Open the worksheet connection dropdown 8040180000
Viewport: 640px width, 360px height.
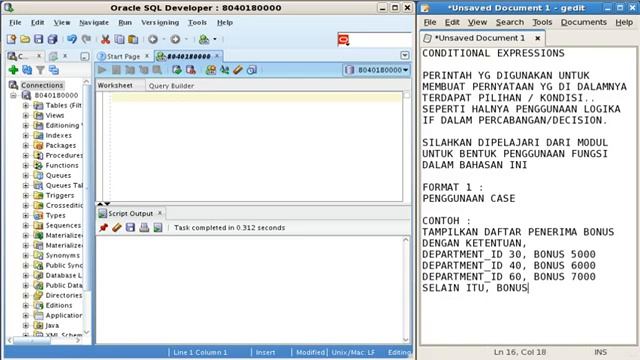coord(376,70)
